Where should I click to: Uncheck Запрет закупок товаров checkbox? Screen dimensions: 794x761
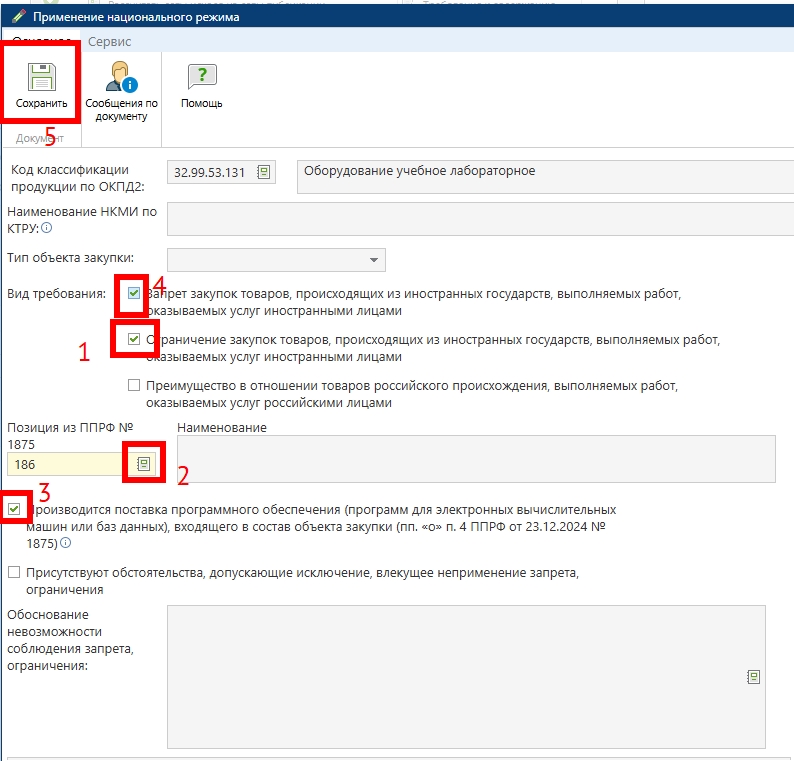134,294
